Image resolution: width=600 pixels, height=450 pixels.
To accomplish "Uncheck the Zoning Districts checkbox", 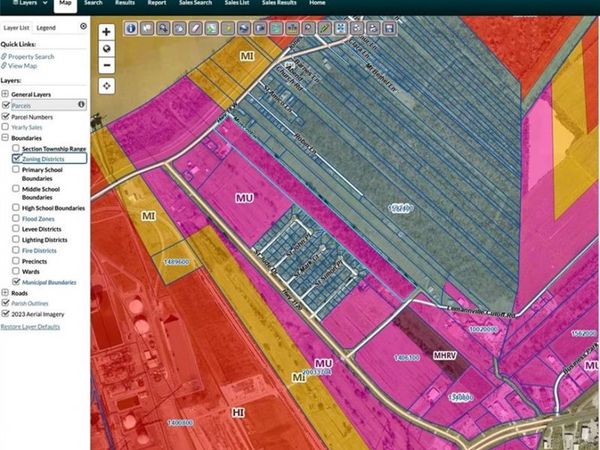I will (16, 158).
